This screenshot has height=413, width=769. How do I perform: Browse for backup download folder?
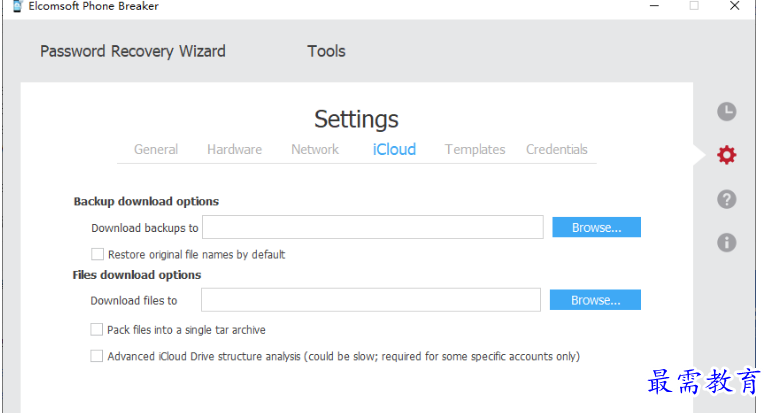(x=596, y=227)
